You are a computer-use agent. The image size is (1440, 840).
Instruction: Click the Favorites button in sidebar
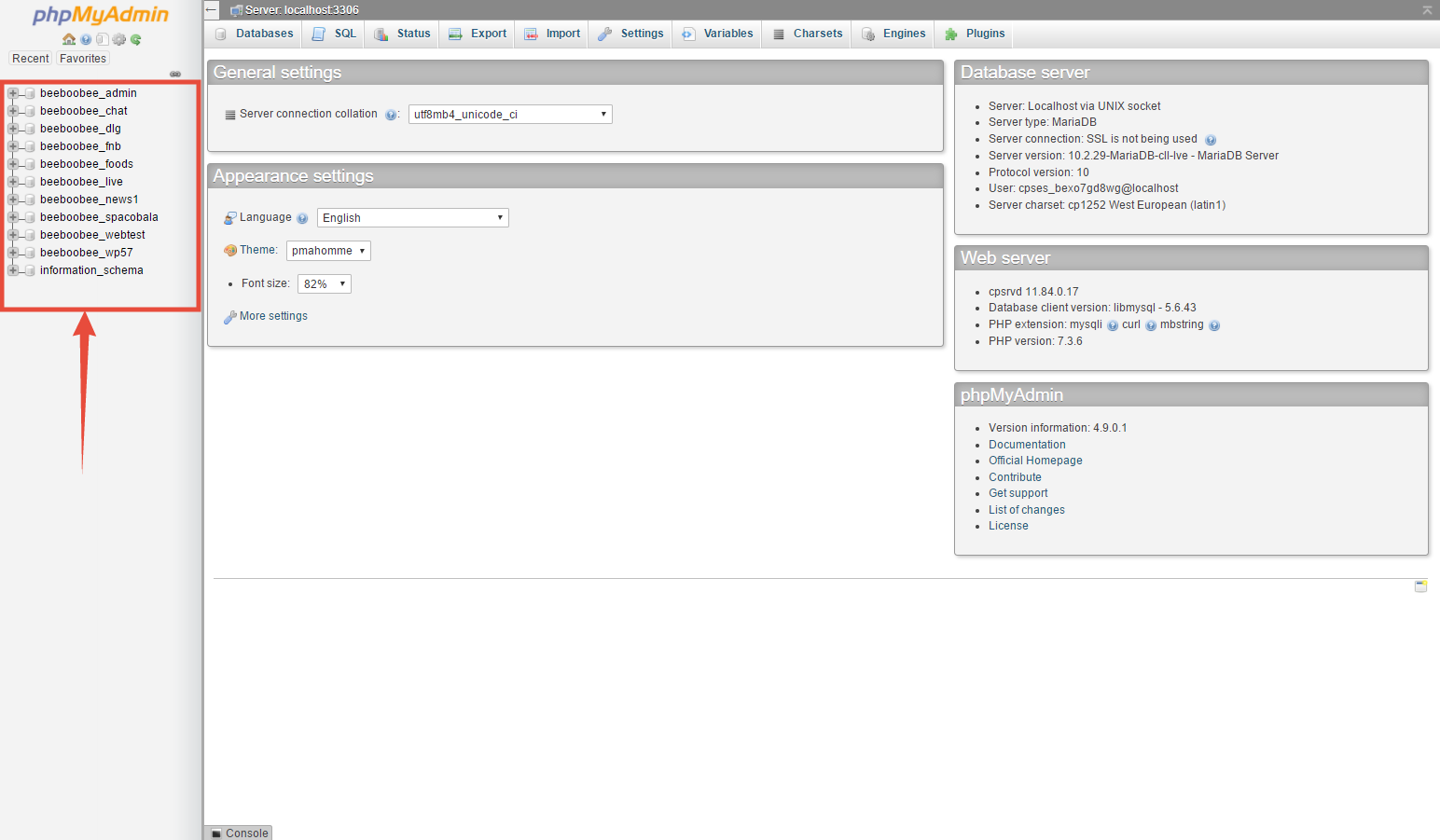coord(83,59)
